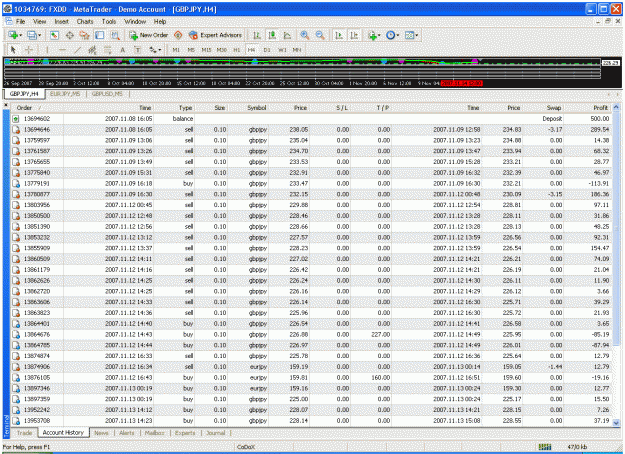Screen dimensions: 625x454
Task: Set timeframe to M15
Action: (206, 50)
